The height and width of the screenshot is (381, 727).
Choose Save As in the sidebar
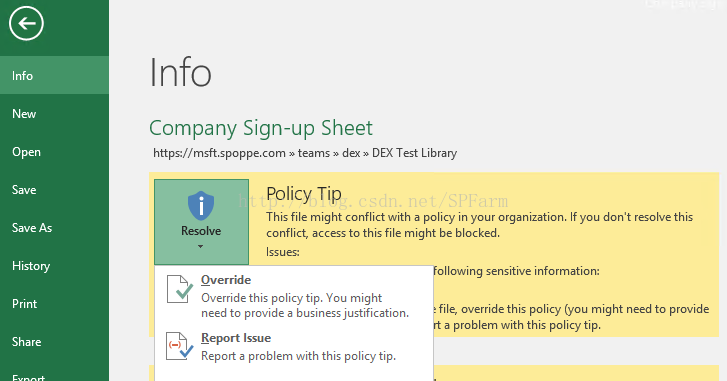point(54,228)
